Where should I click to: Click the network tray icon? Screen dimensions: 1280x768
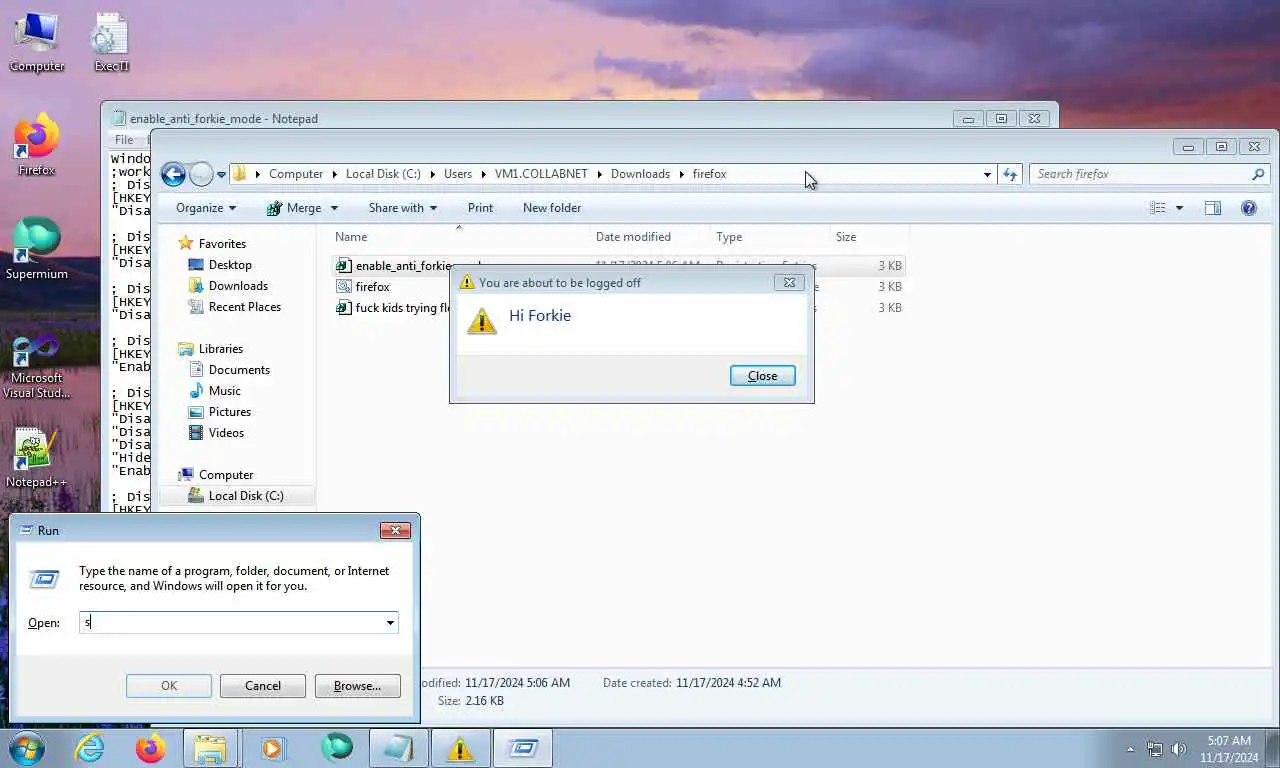(x=1155, y=749)
